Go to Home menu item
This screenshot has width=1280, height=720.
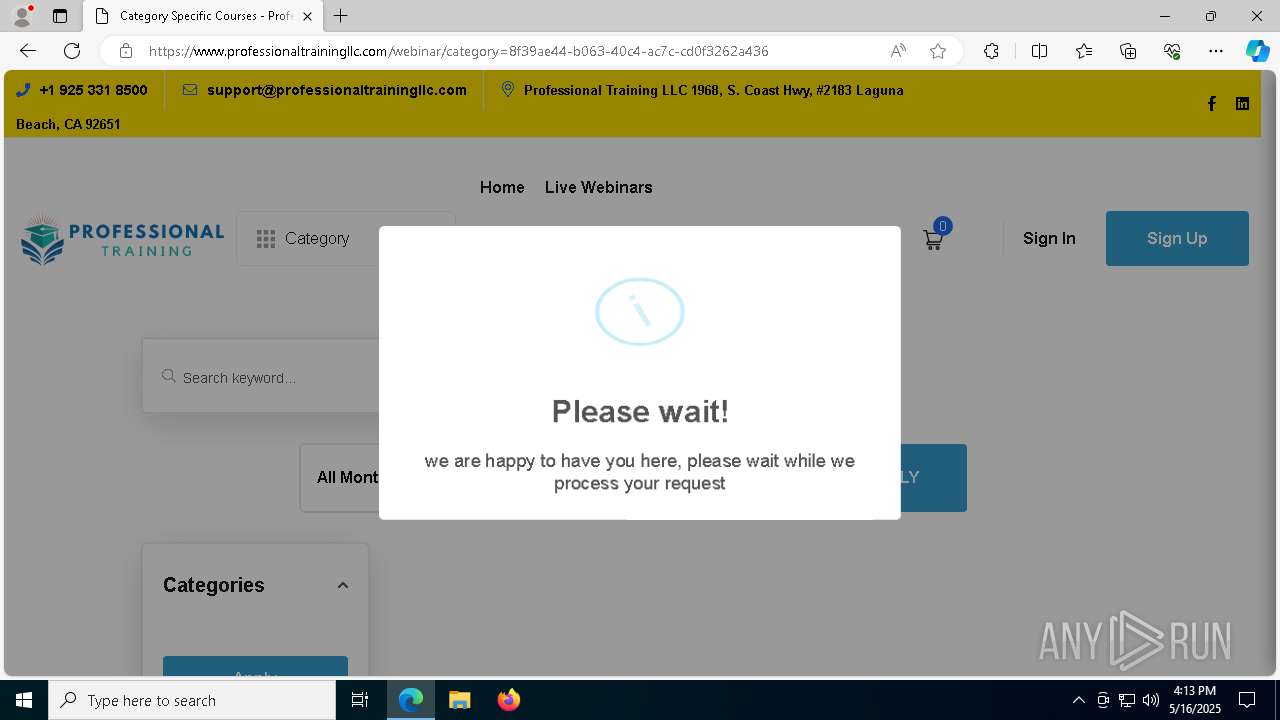502,187
